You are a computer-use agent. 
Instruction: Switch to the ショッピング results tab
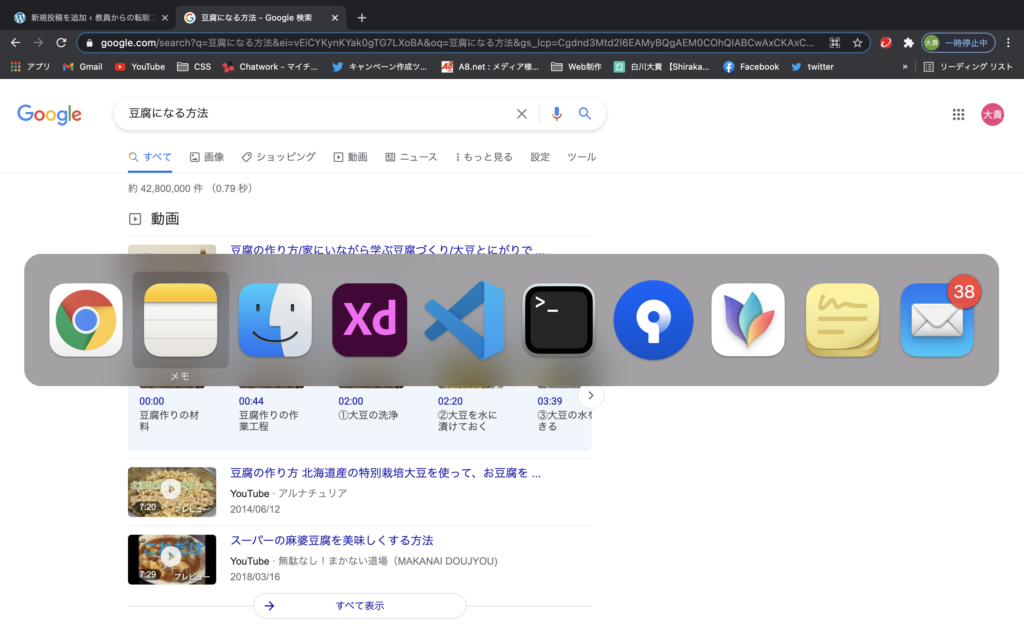point(279,157)
